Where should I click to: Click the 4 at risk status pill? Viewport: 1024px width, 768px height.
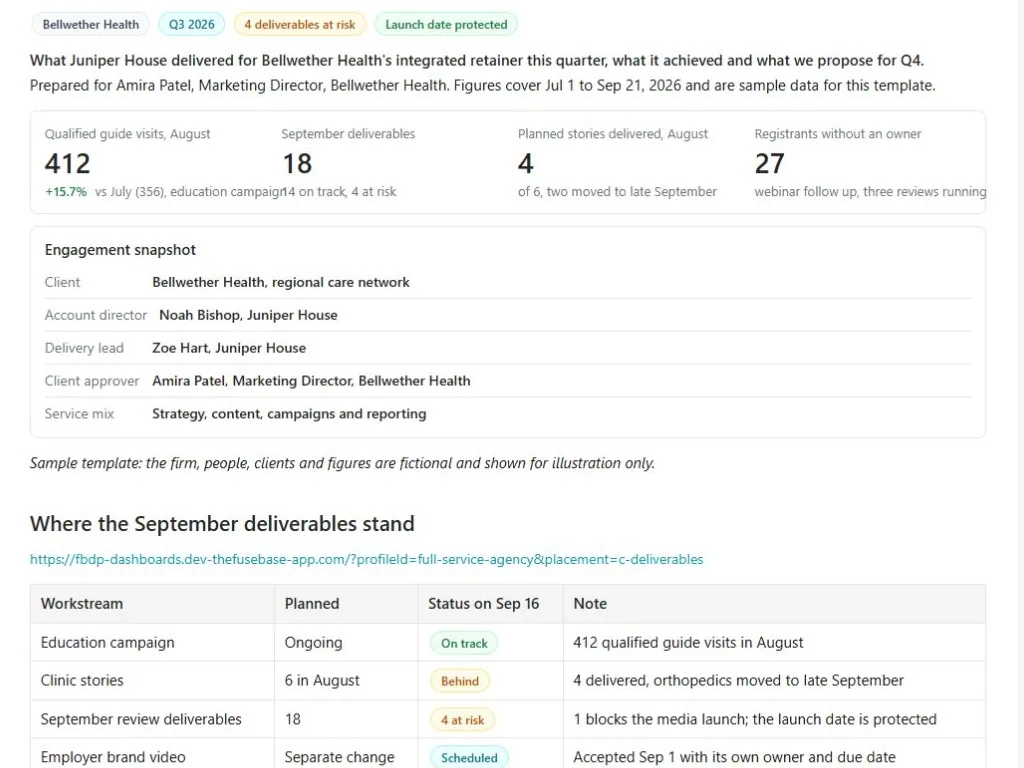[462, 720]
